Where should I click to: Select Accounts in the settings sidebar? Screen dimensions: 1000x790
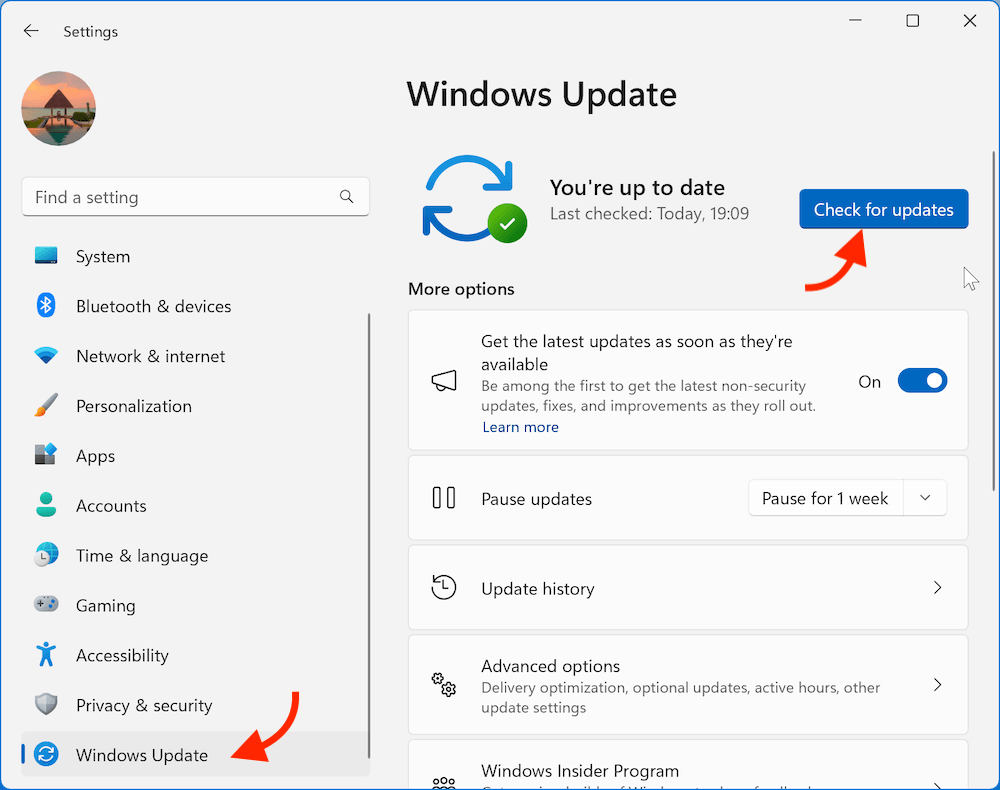110,506
